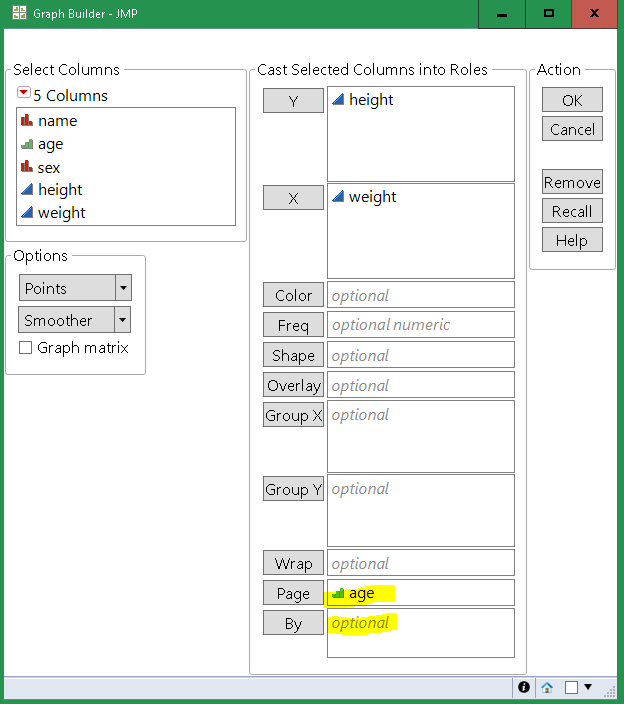Viewport: 624px width, 704px height.
Task: Select the name column in list
Action: (57, 121)
